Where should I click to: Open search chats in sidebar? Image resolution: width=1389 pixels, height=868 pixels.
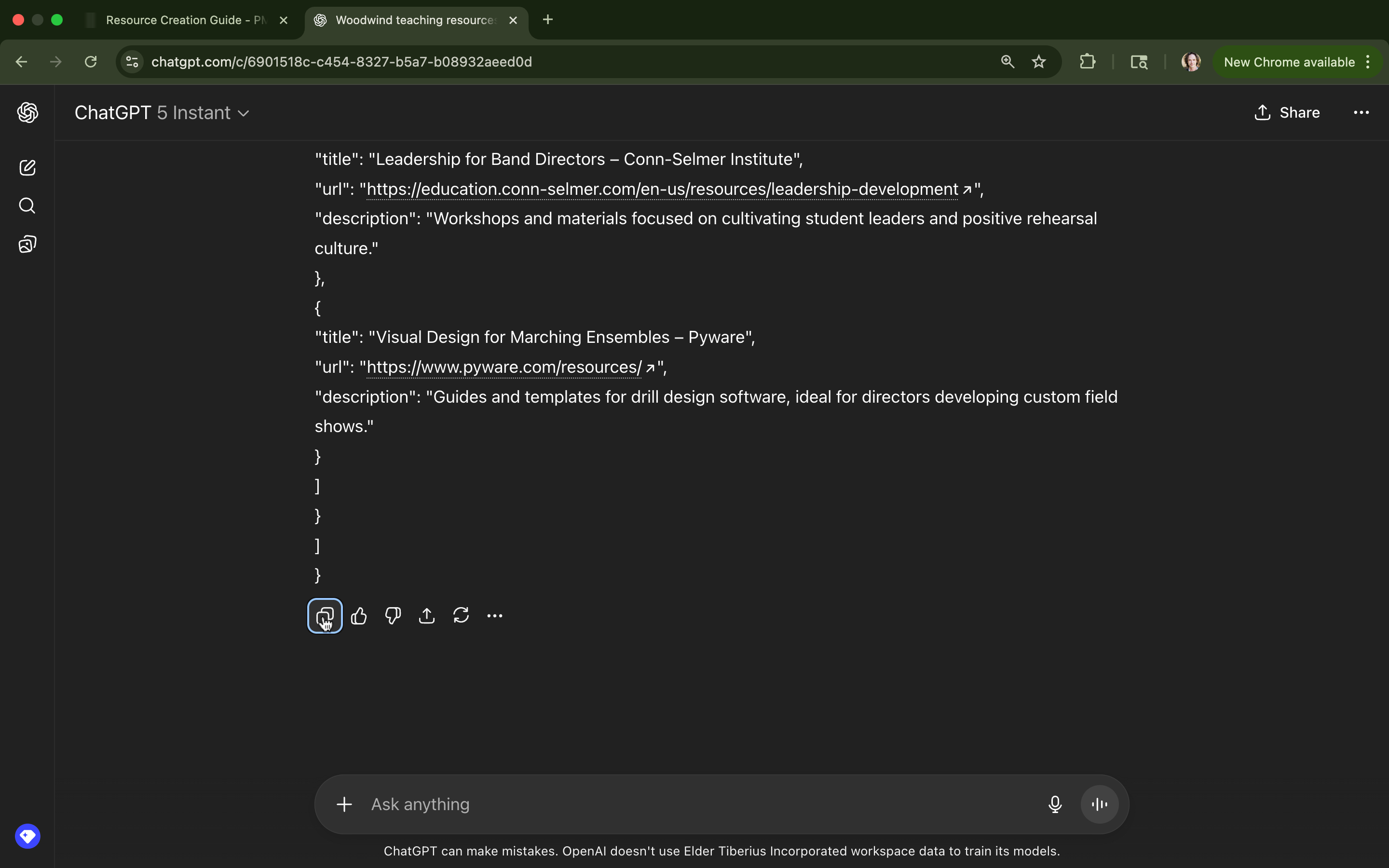pyautogui.click(x=27, y=205)
